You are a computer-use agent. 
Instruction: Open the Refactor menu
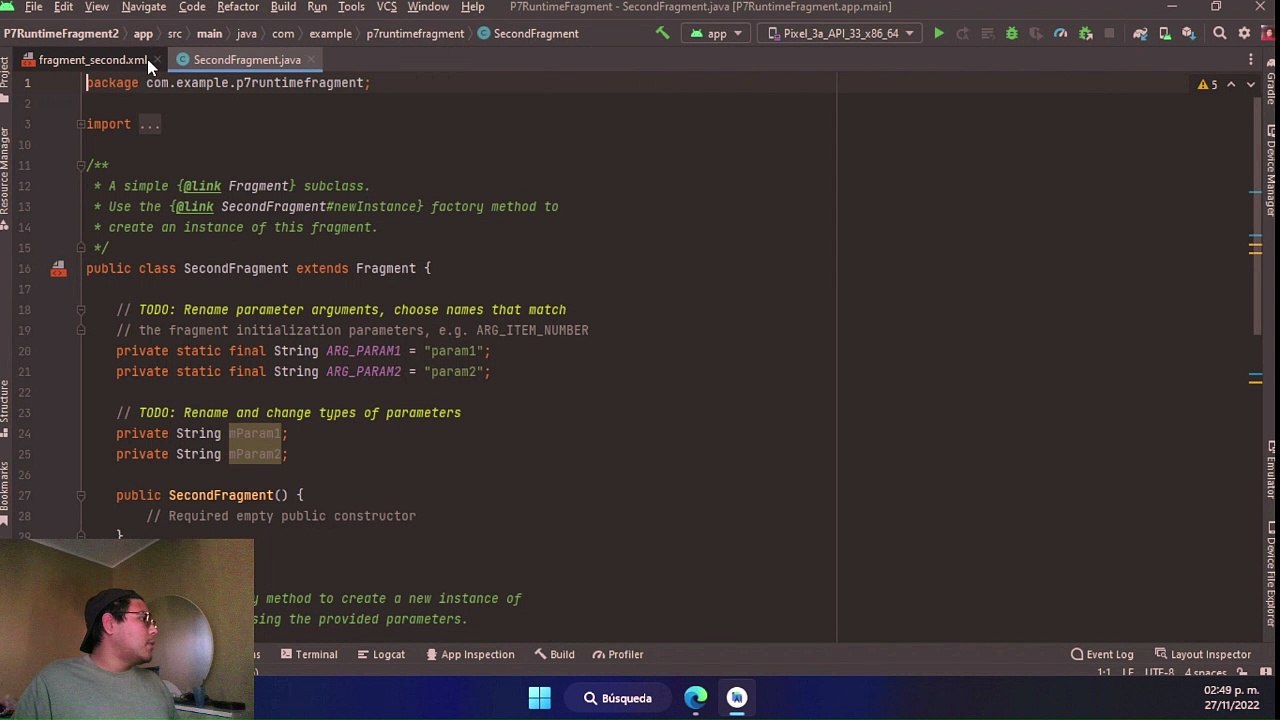238,7
